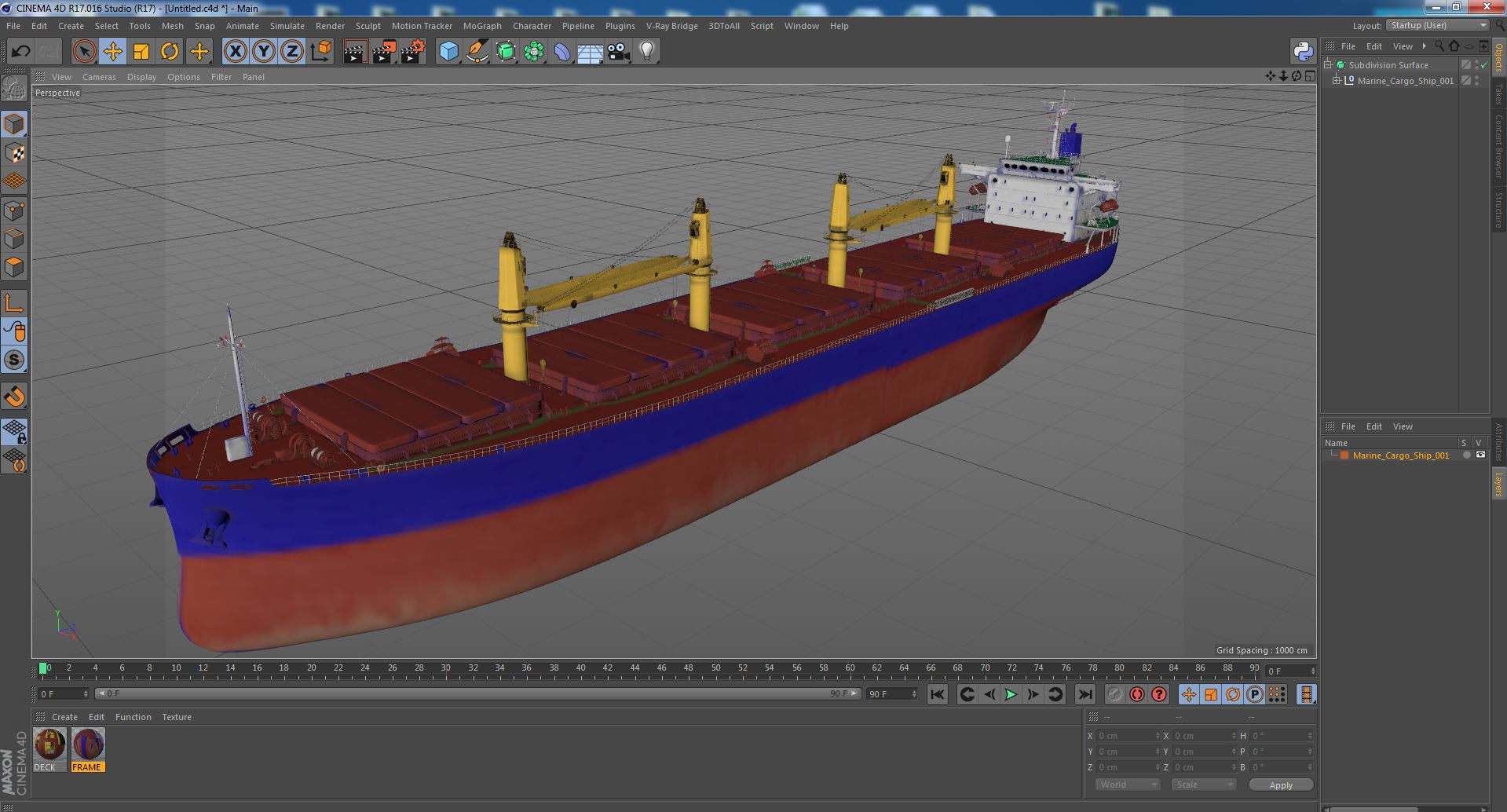Click the Apply button
Screen dimensions: 1507x812
pos(1281,785)
